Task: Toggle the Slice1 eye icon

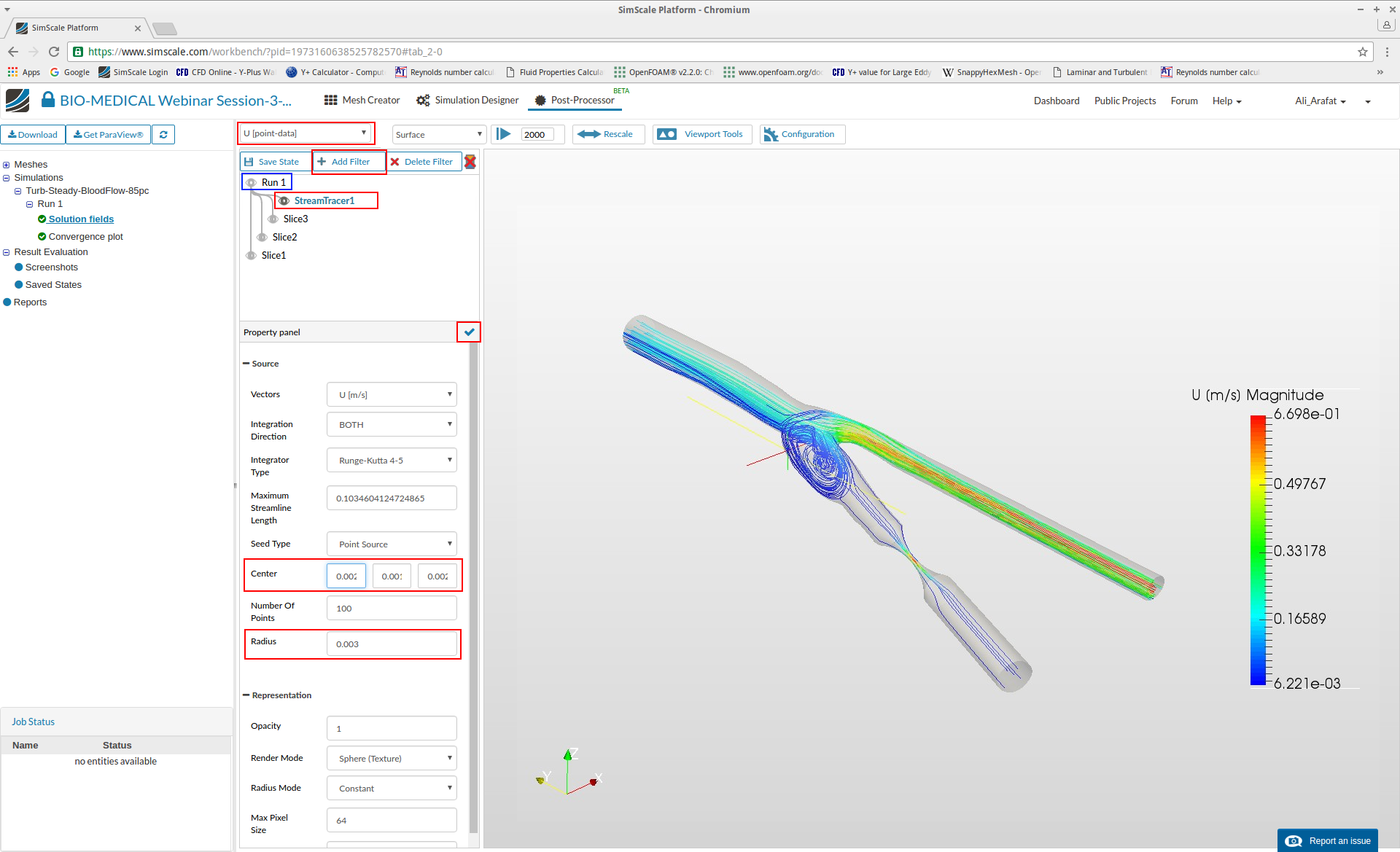Action: [x=251, y=256]
